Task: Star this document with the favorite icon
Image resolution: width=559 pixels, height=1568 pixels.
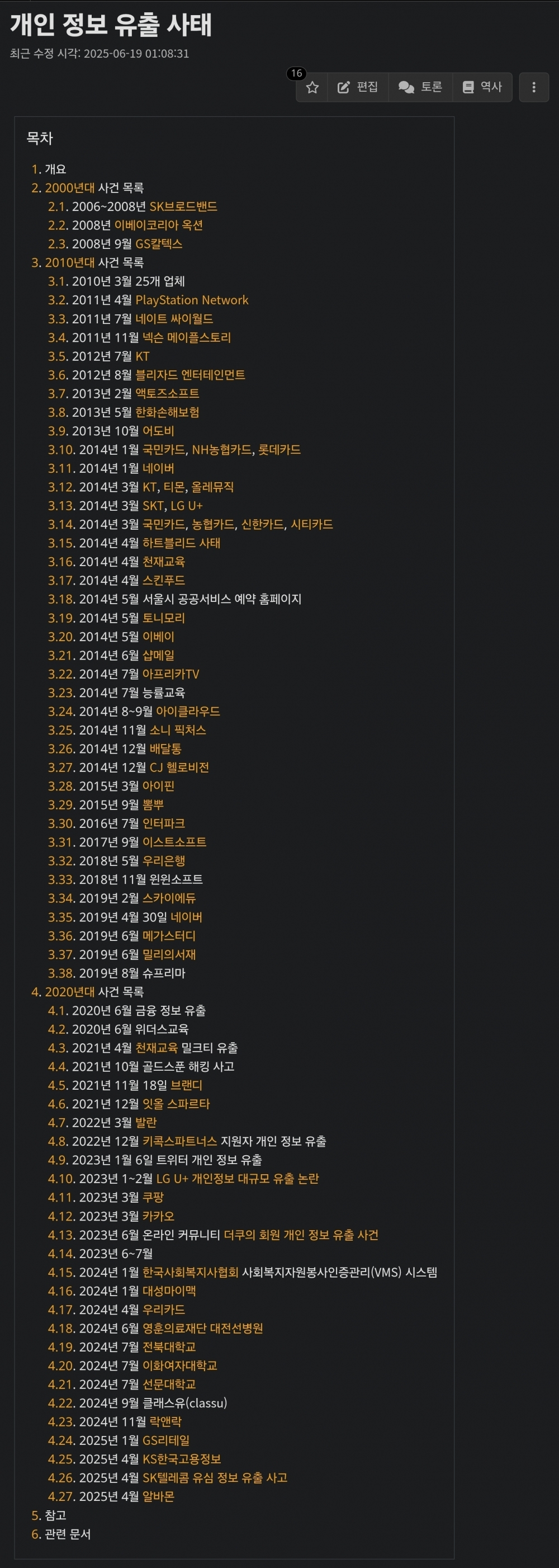Action: 312,87
